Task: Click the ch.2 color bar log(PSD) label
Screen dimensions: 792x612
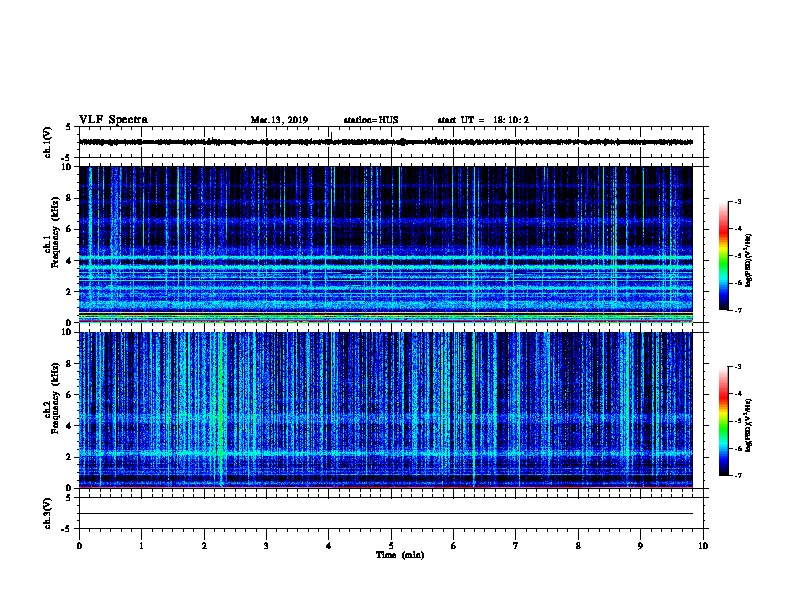Action: point(749,425)
